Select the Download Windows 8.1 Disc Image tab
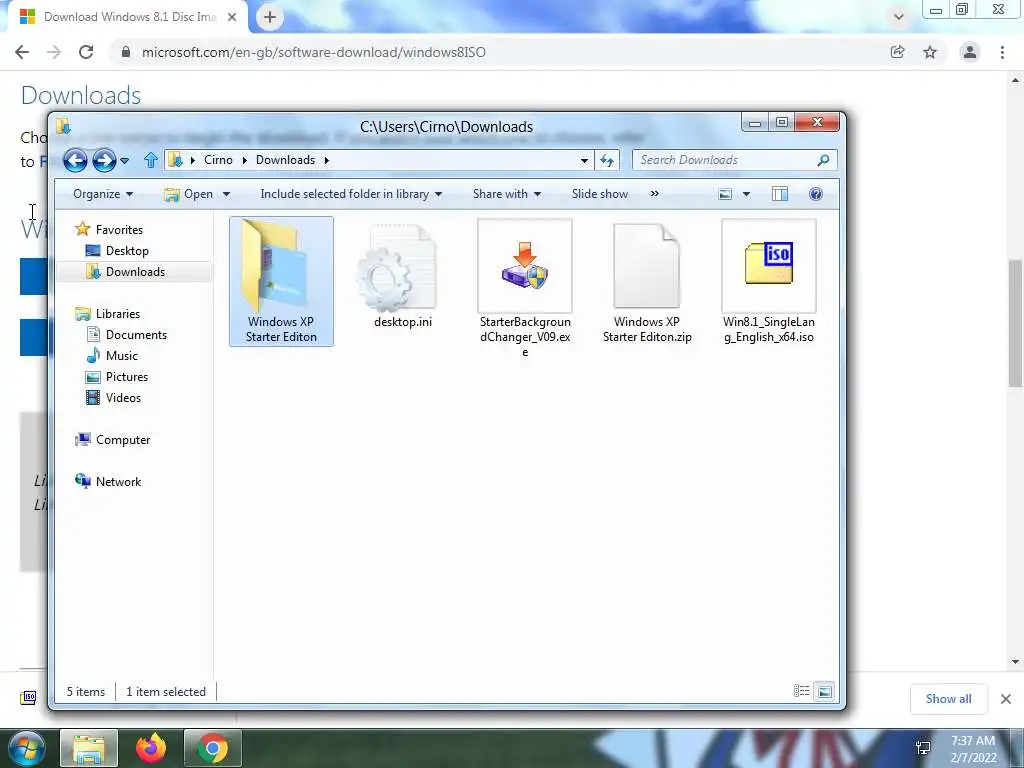The height and width of the screenshot is (768, 1024). pyautogui.click(x=127, y=17)
